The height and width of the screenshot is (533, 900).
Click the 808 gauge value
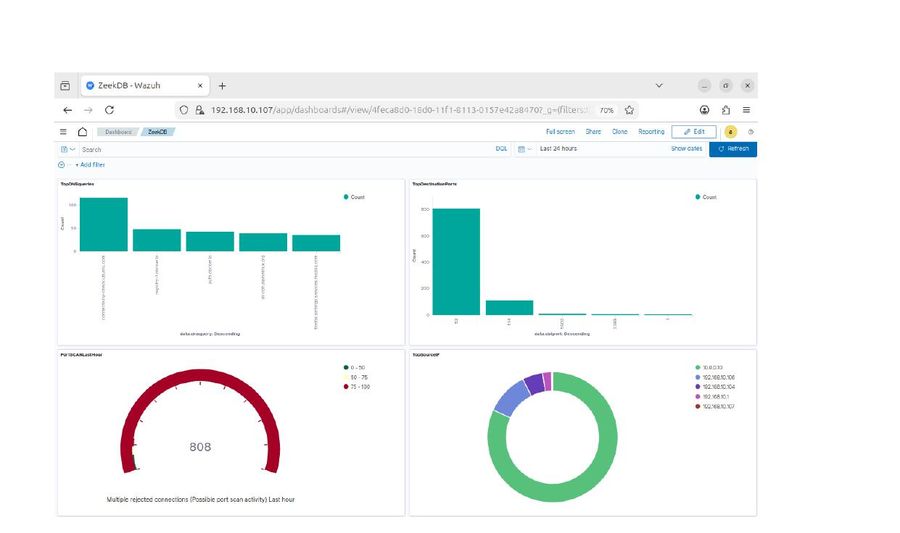point(200,447)
